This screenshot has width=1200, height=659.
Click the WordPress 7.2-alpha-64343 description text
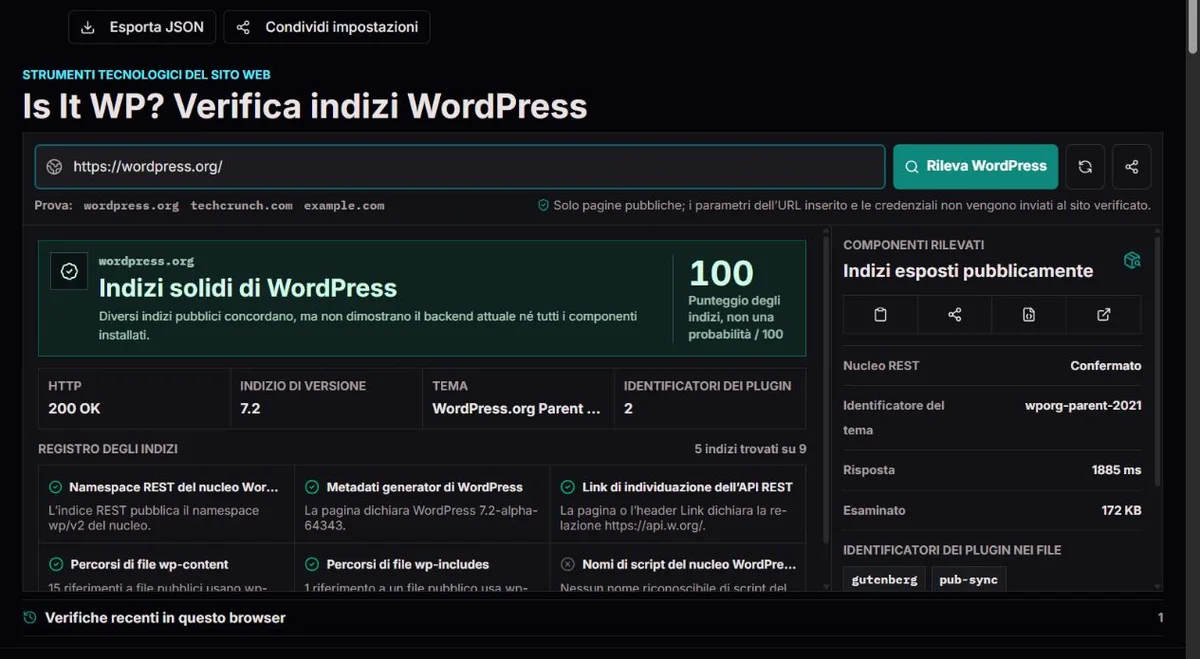[x=421, y=518]
